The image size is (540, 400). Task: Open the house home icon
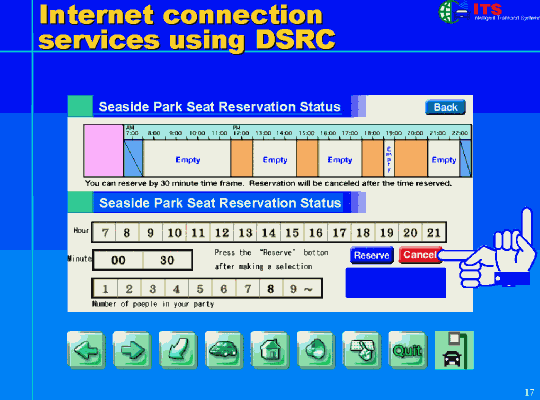[270, 350]
